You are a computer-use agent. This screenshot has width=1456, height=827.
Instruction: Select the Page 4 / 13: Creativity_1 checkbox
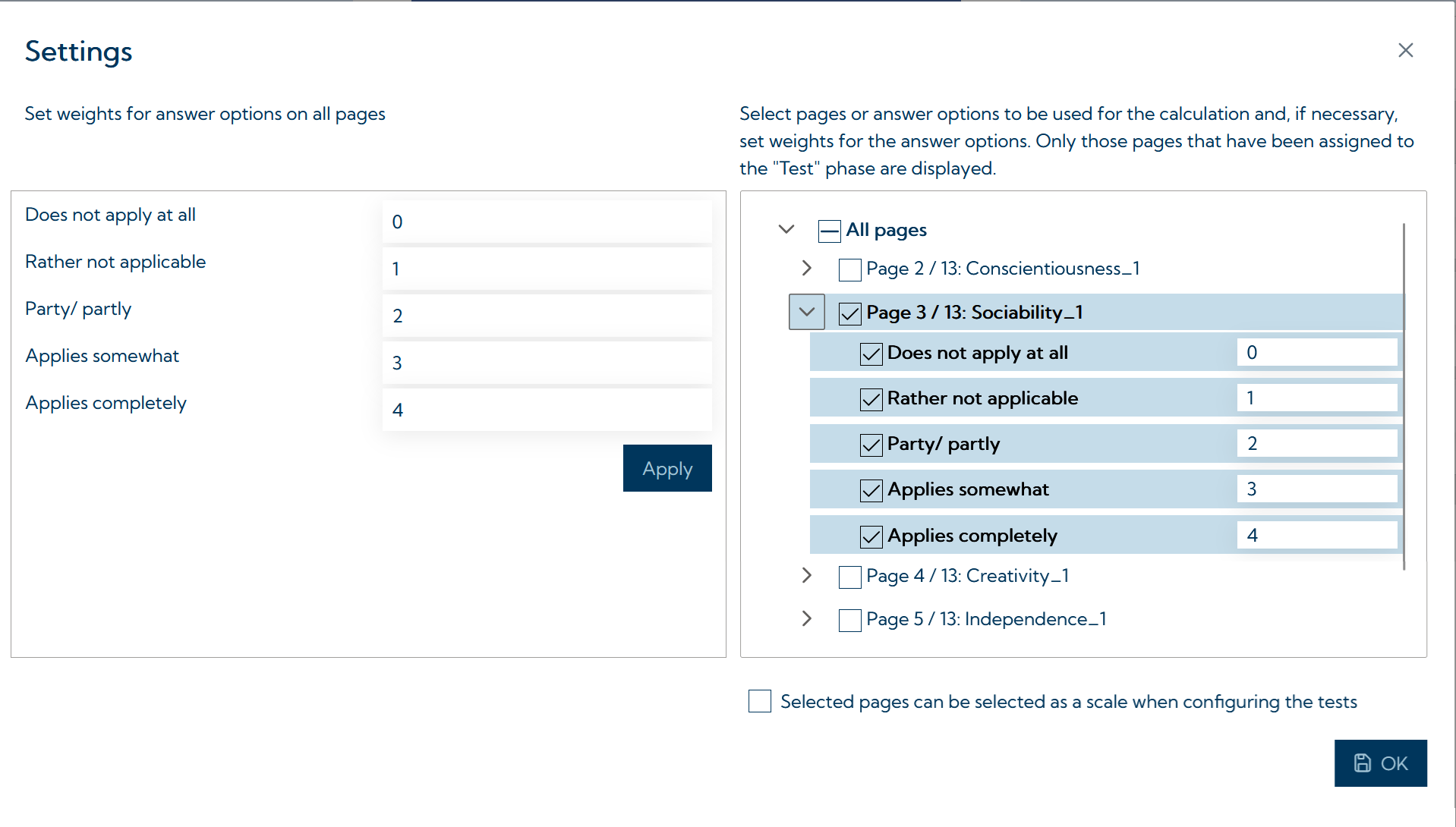pos(849,577)
